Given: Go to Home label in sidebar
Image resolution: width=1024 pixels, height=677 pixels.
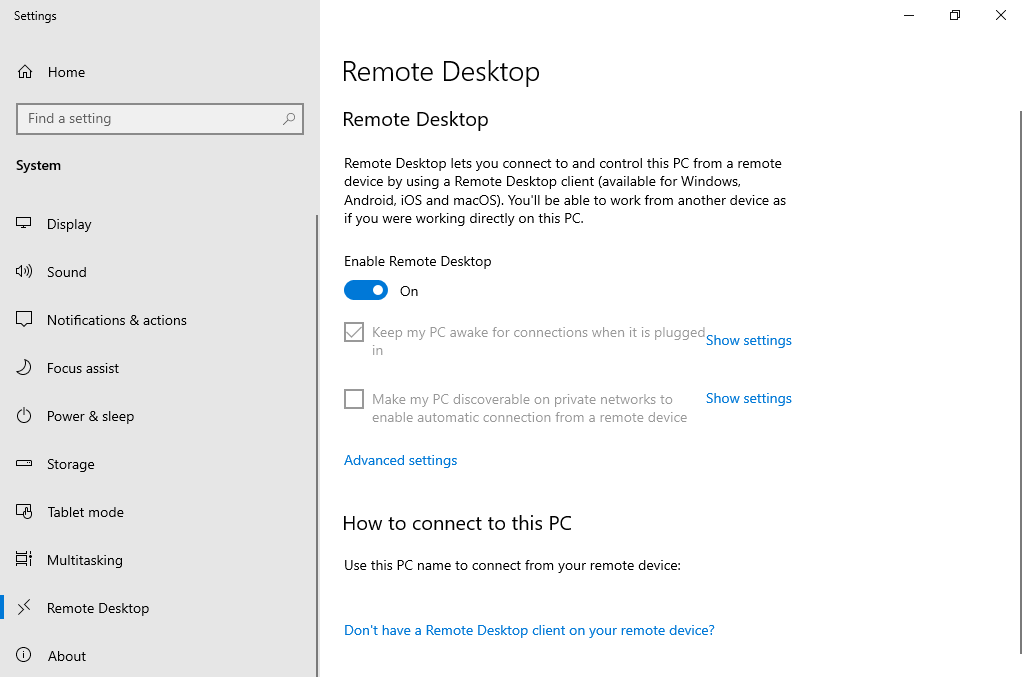Looking at the screenshot, I should [x=66, y=72].
